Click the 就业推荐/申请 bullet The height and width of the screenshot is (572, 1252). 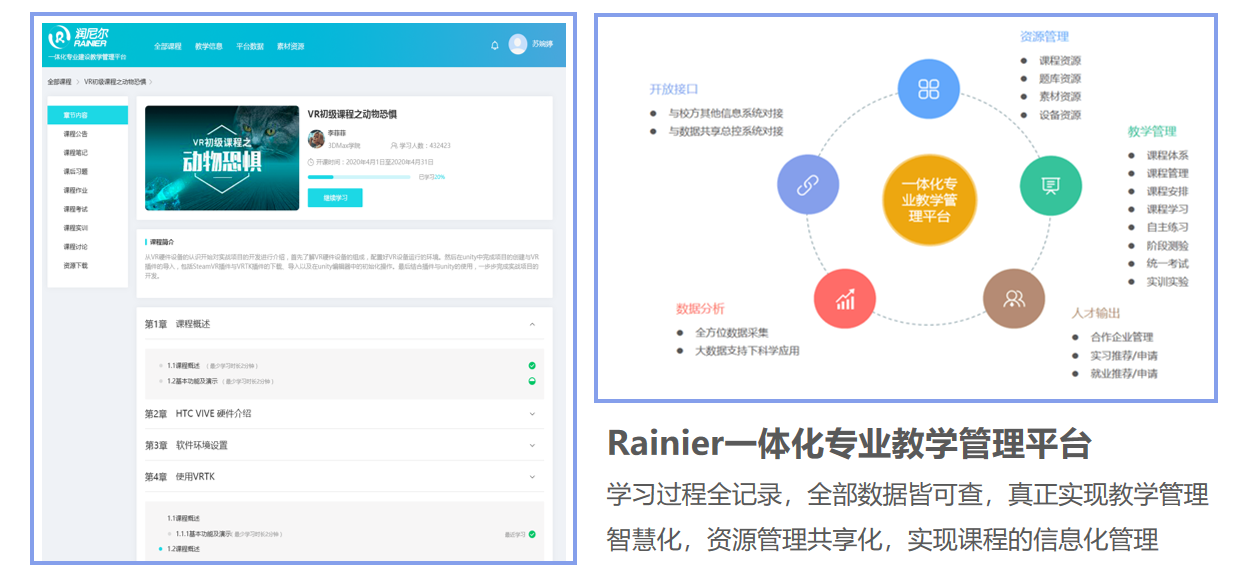click(x=1124, y=373)
